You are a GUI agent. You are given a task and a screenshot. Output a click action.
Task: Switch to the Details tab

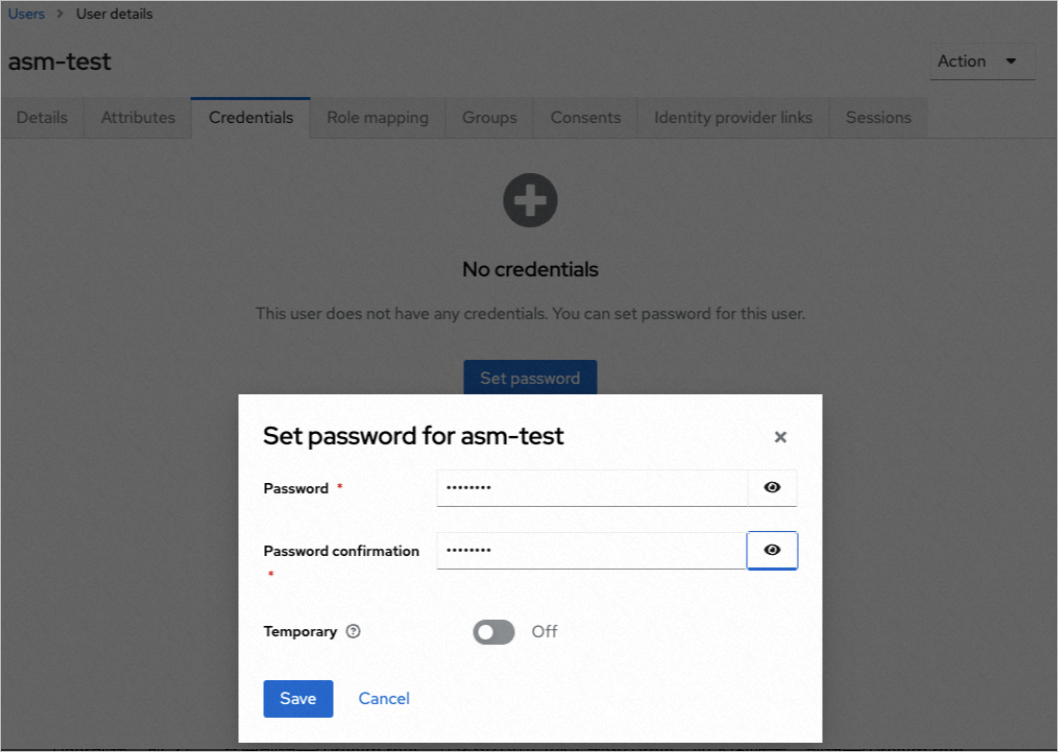pyautogui.click(x=42, y=117)
